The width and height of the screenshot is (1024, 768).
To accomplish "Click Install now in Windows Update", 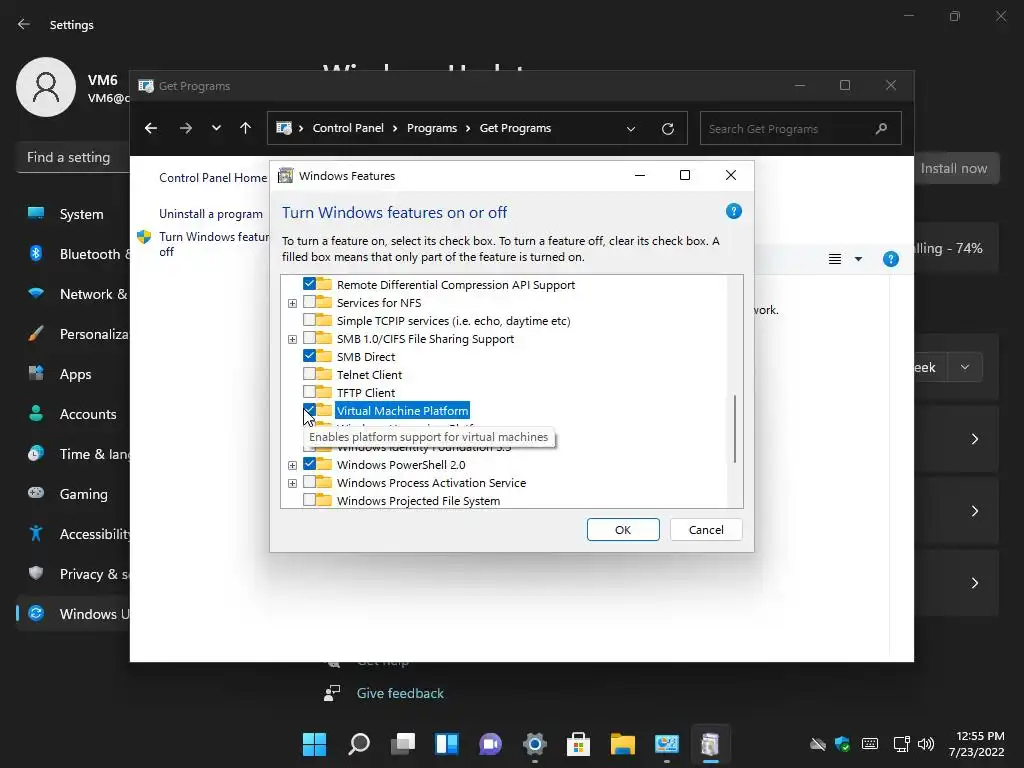I will (954, 168).
